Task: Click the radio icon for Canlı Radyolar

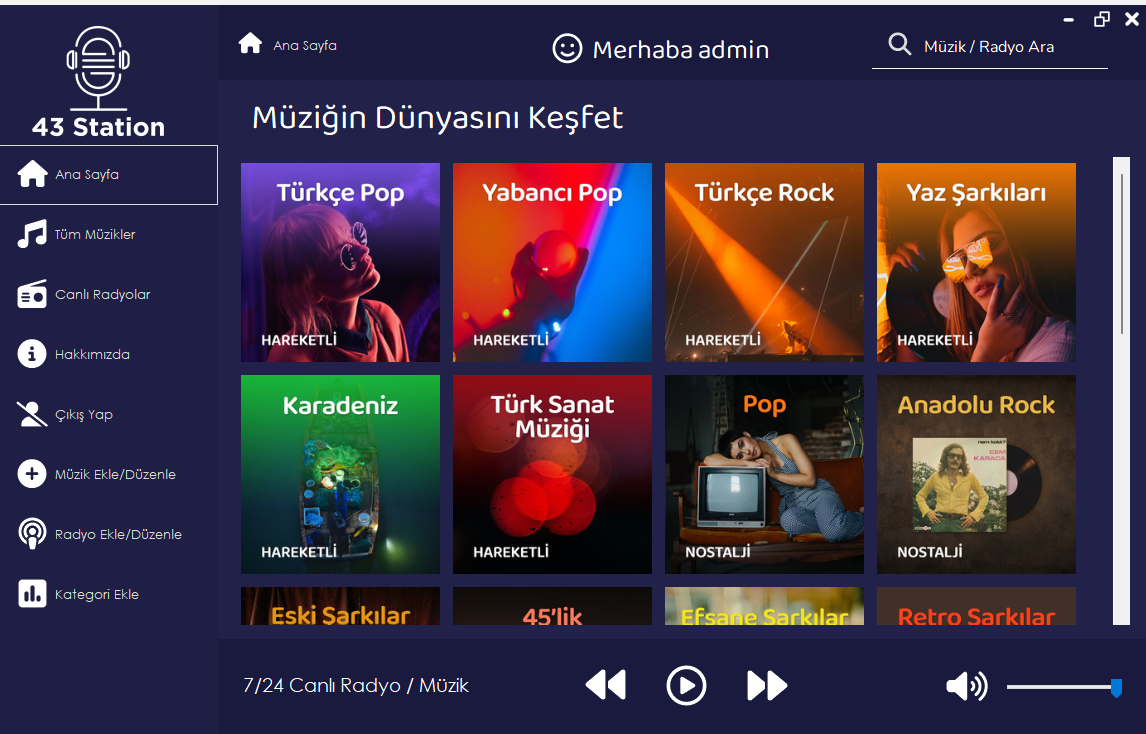Action: point(32,294)
